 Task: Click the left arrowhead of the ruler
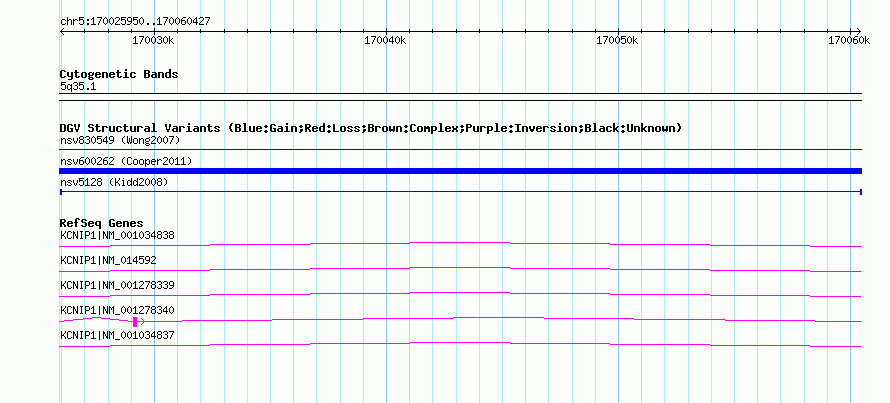tap(62, 31)
